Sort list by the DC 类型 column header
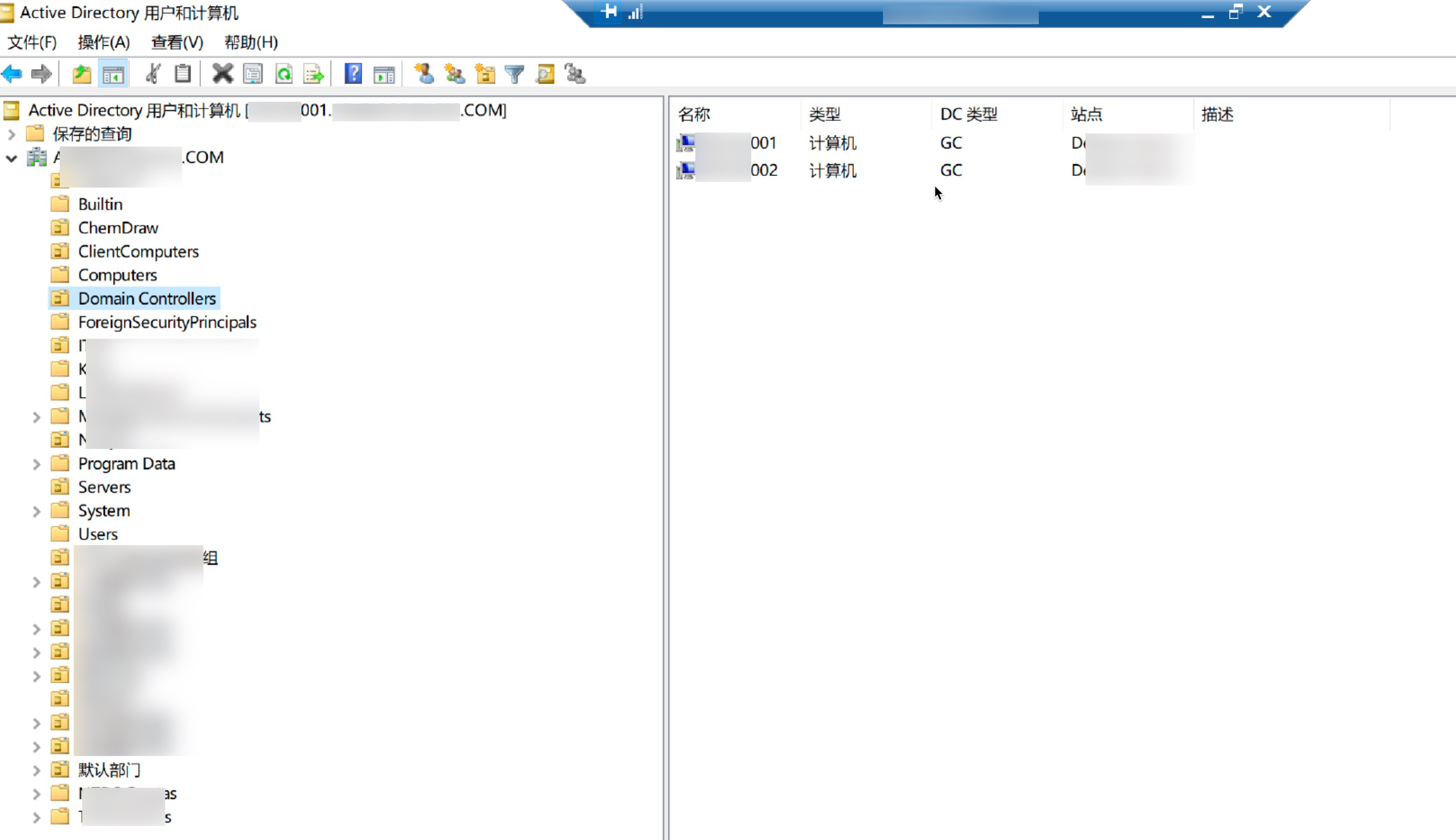1456x840 pixels. coord(968,114)
